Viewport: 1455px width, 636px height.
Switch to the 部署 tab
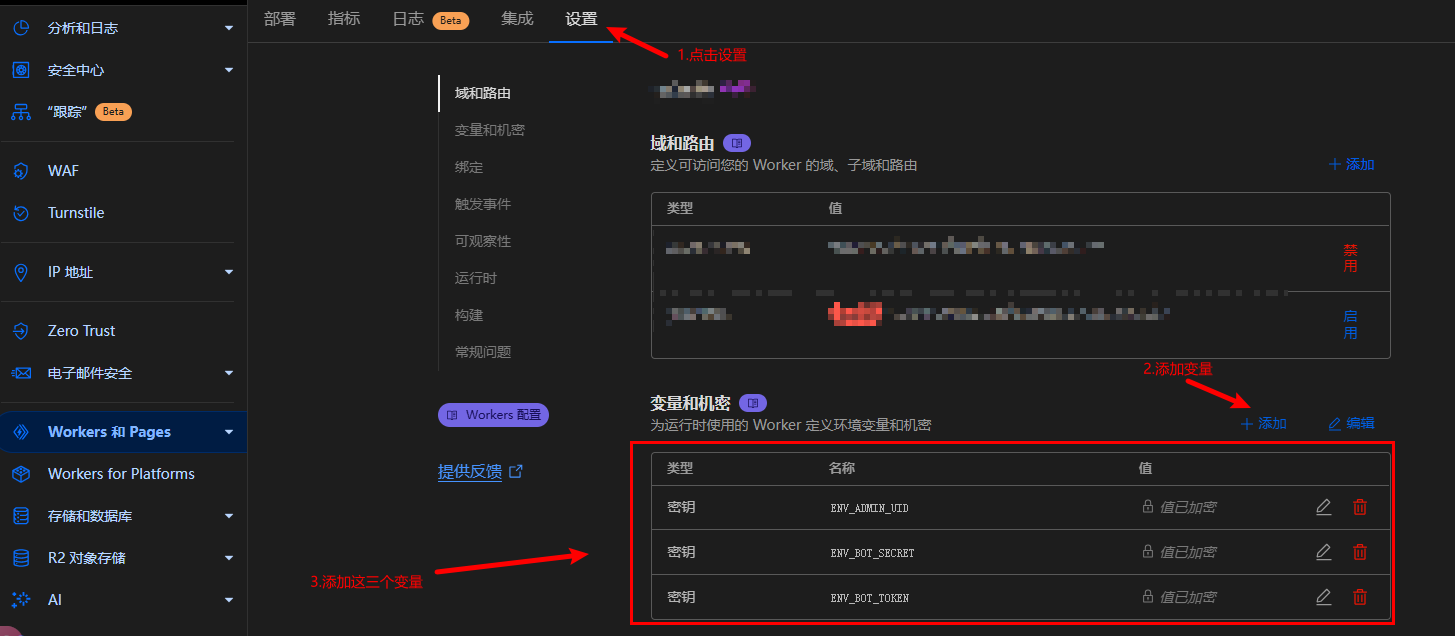click(x=280, y=19)
